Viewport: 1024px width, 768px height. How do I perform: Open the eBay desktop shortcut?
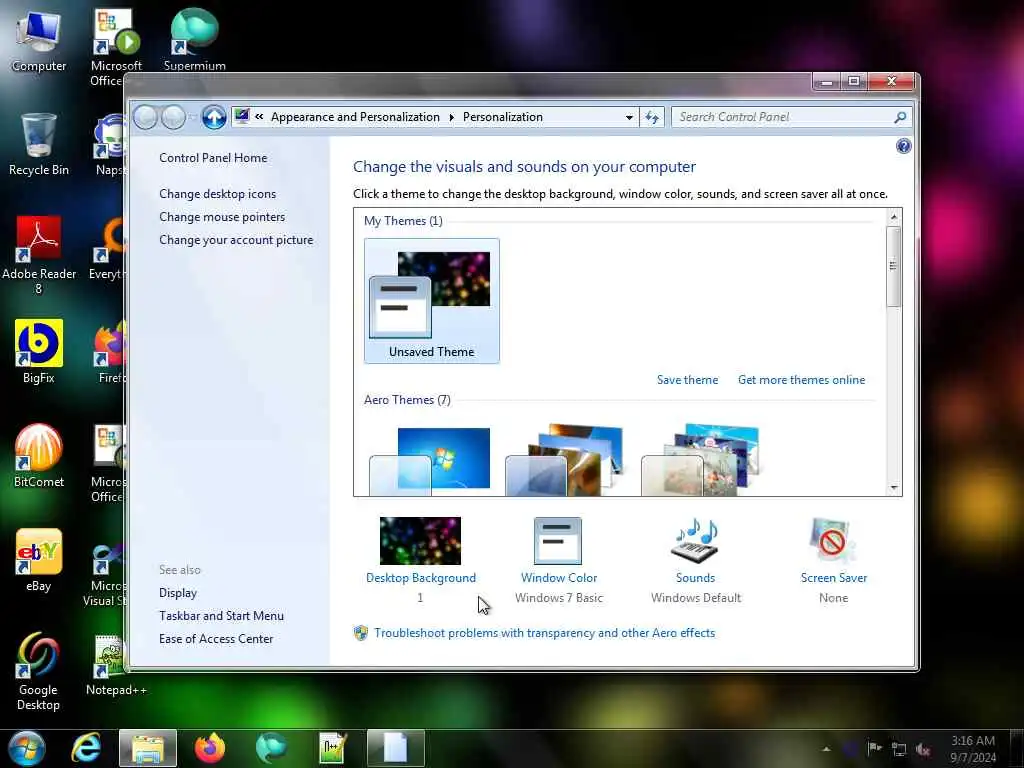[x=39, y=560]
